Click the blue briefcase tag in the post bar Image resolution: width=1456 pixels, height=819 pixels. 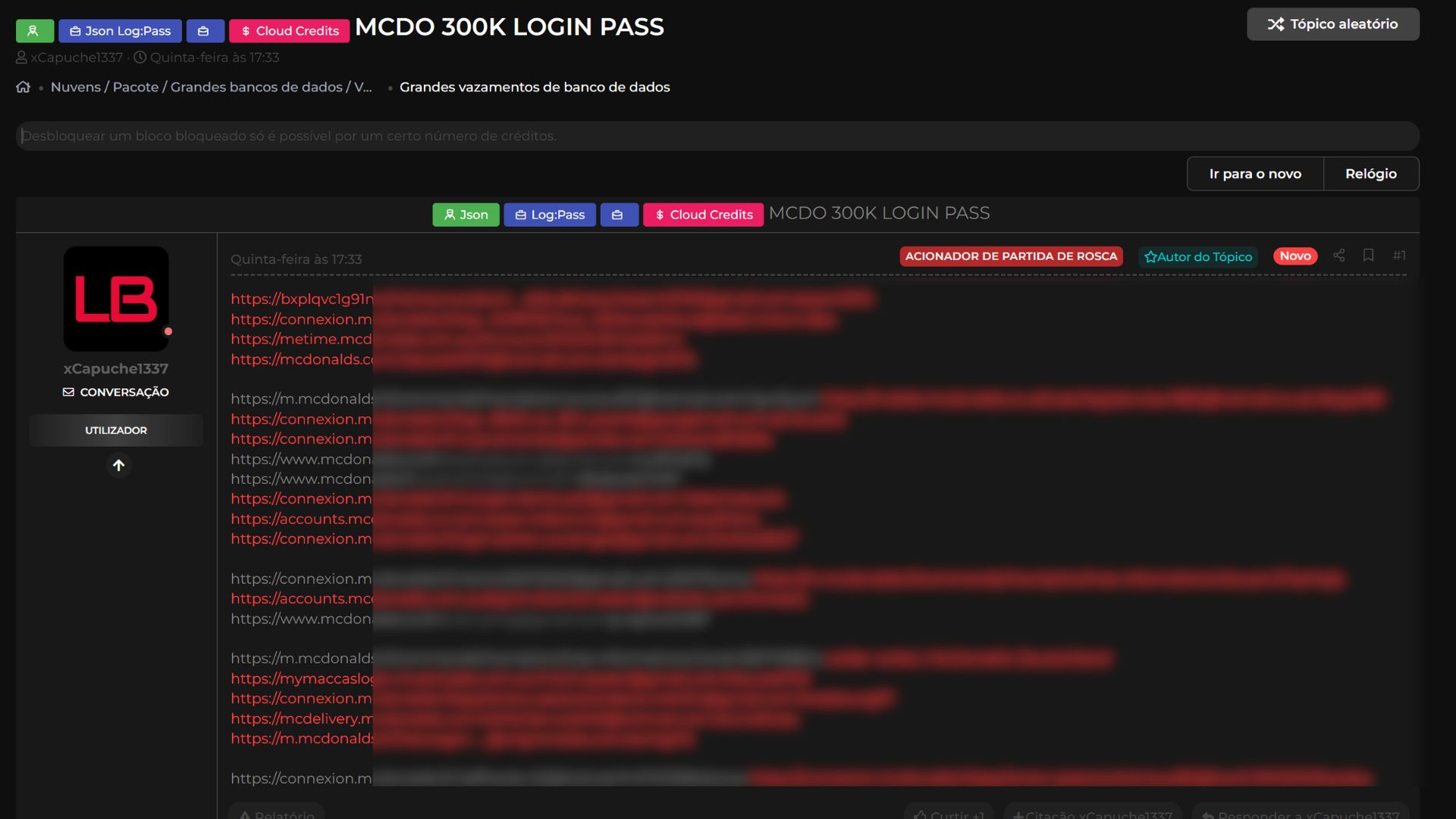pyautogui.click(x=619, y=215)
